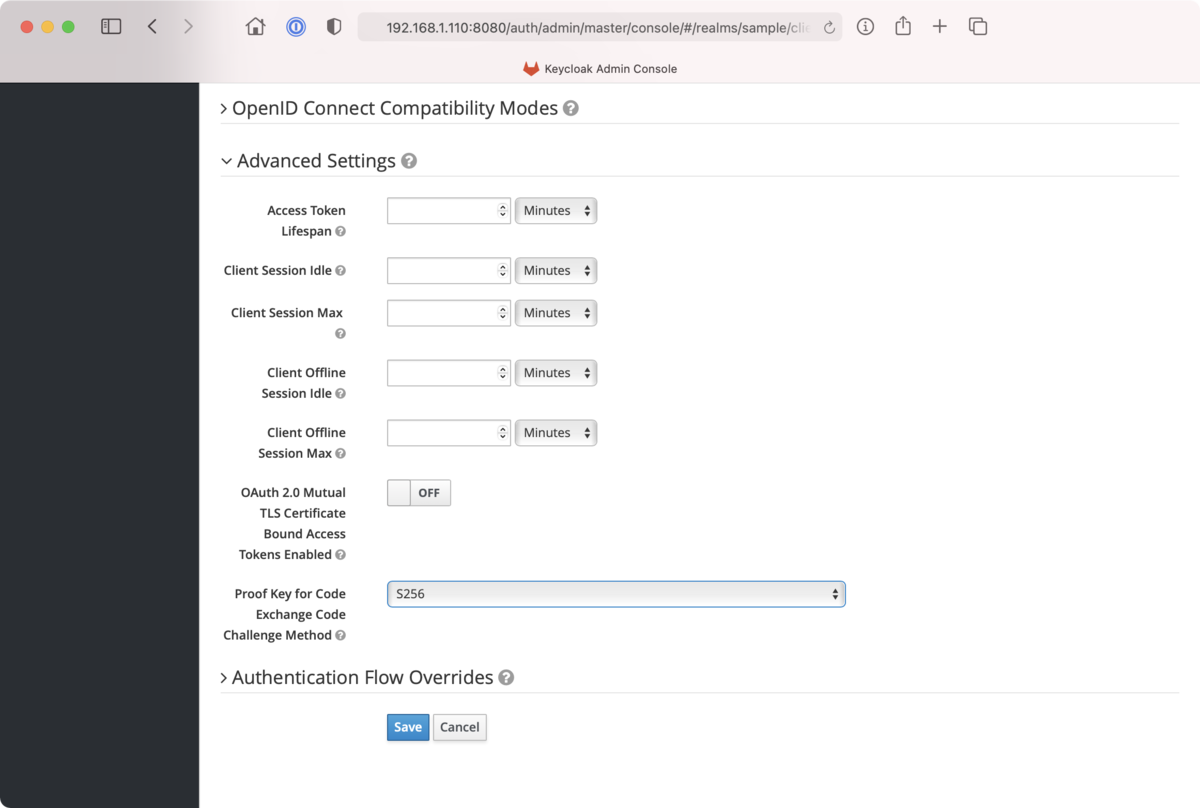The height and width of the screenshot is (808, 1200).
Task: Click help icon for Client Session Idle
Action: tap(341, 271)
